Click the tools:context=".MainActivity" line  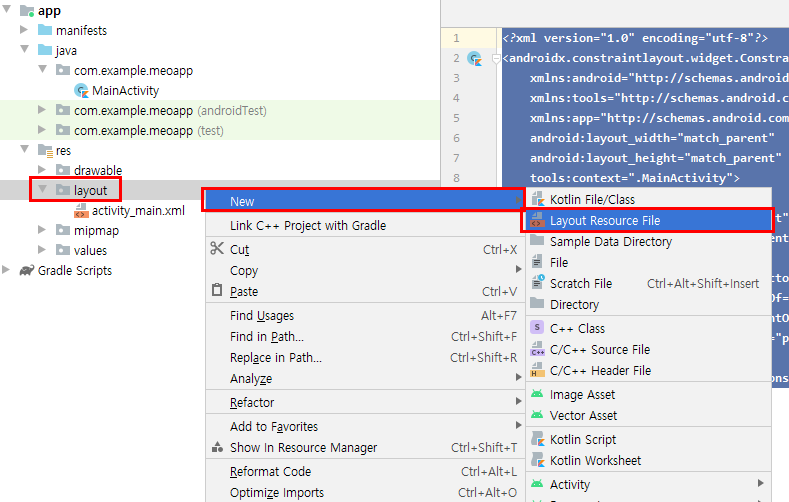(x=635, y=178)
